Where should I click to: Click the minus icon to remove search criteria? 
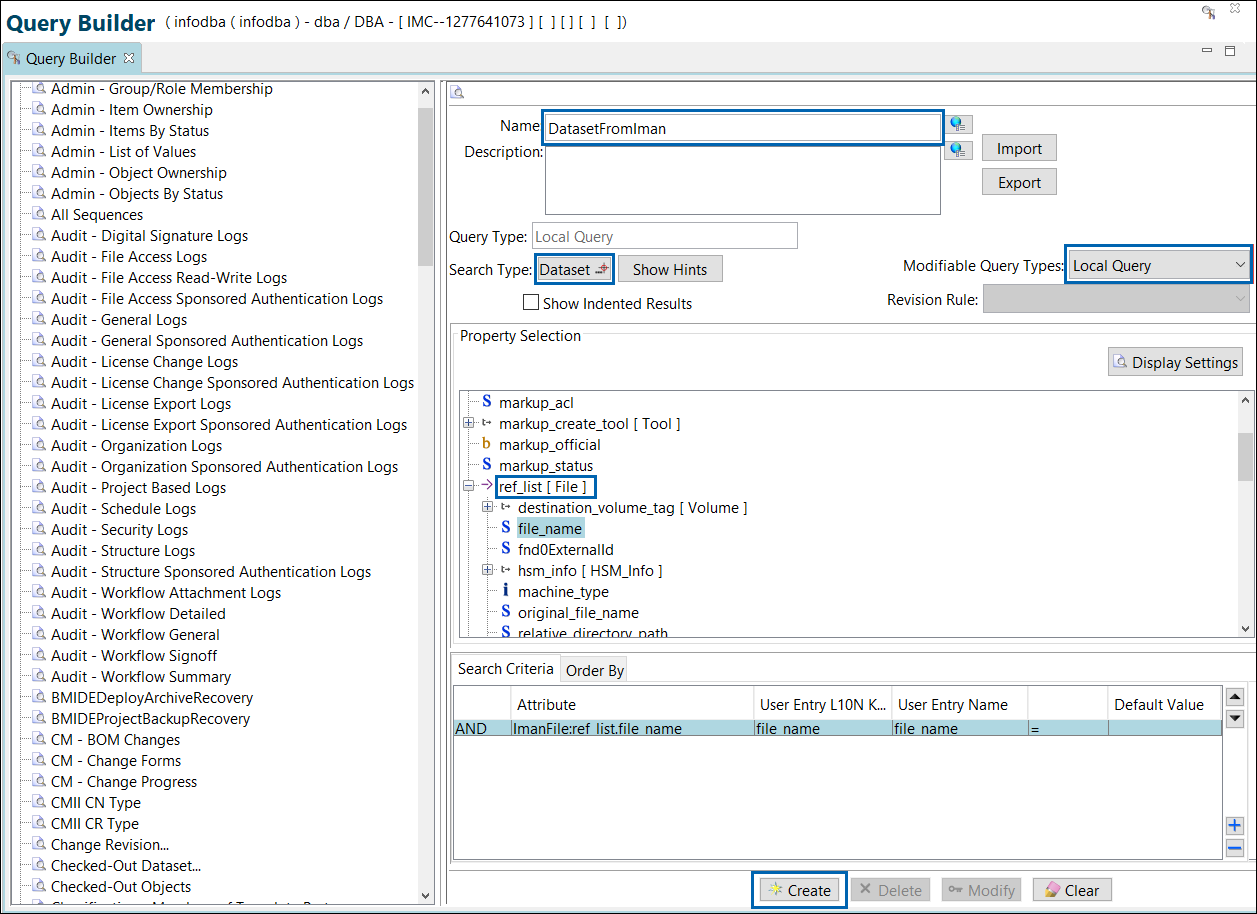(1235, 848)
